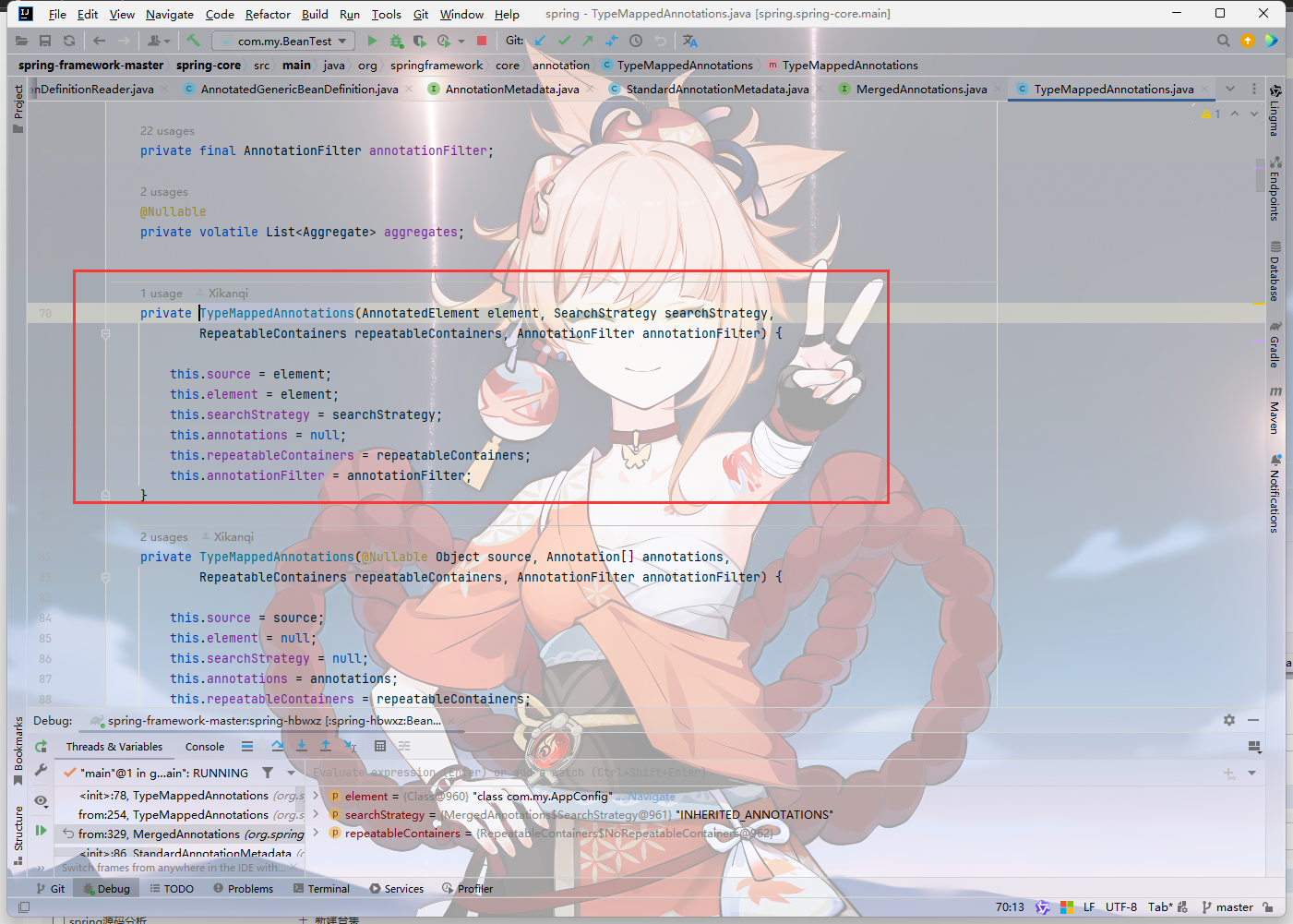The width and height of the screenshot is (1293, 924).
Task: Toggle Project tool window sidebar button
Action: click(18, 108)
